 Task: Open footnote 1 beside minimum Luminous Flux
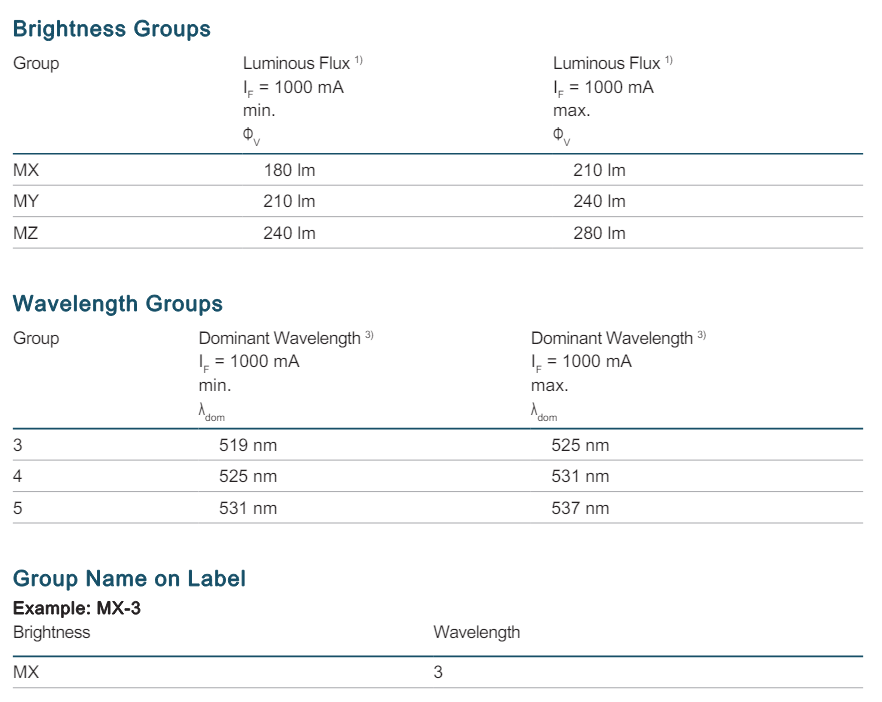[358, 60]
